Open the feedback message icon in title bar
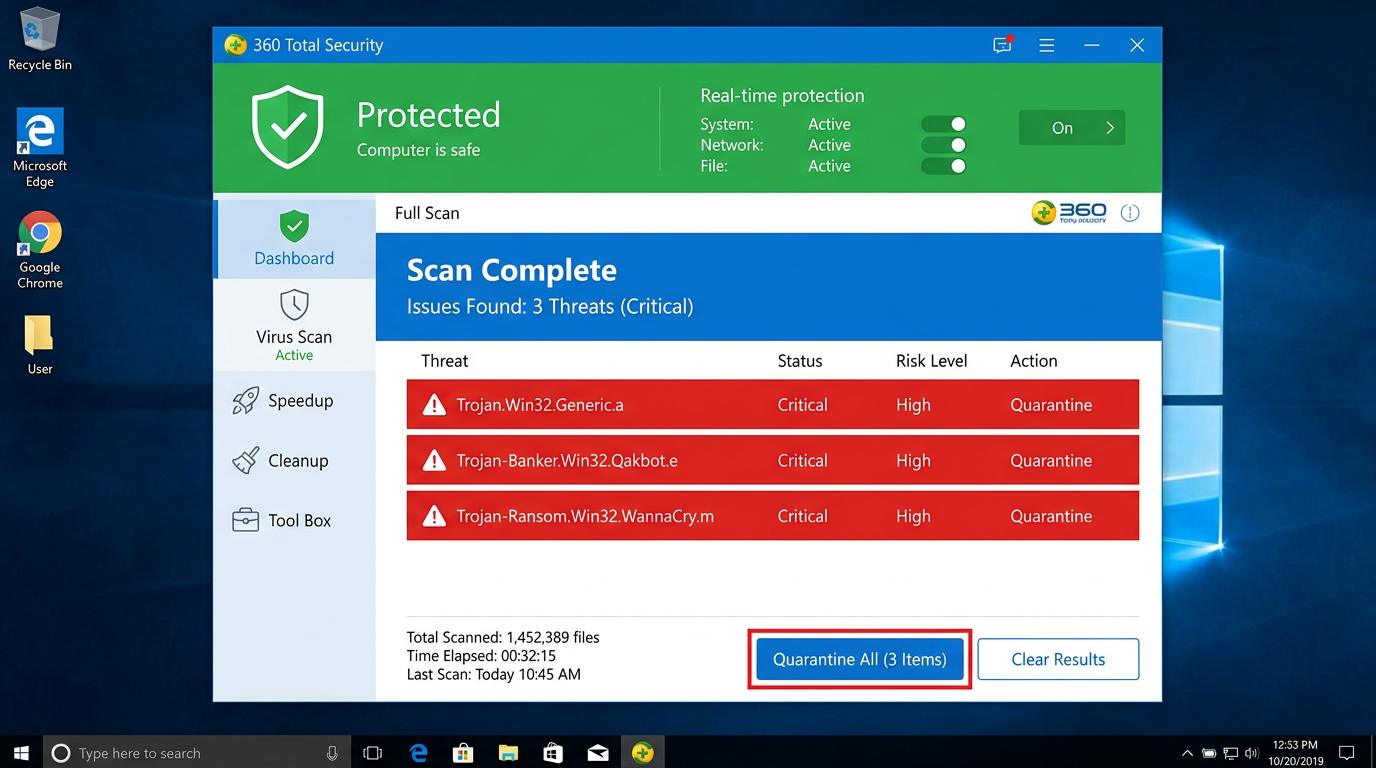1376x768 pixels. [x=1002, y=45]
